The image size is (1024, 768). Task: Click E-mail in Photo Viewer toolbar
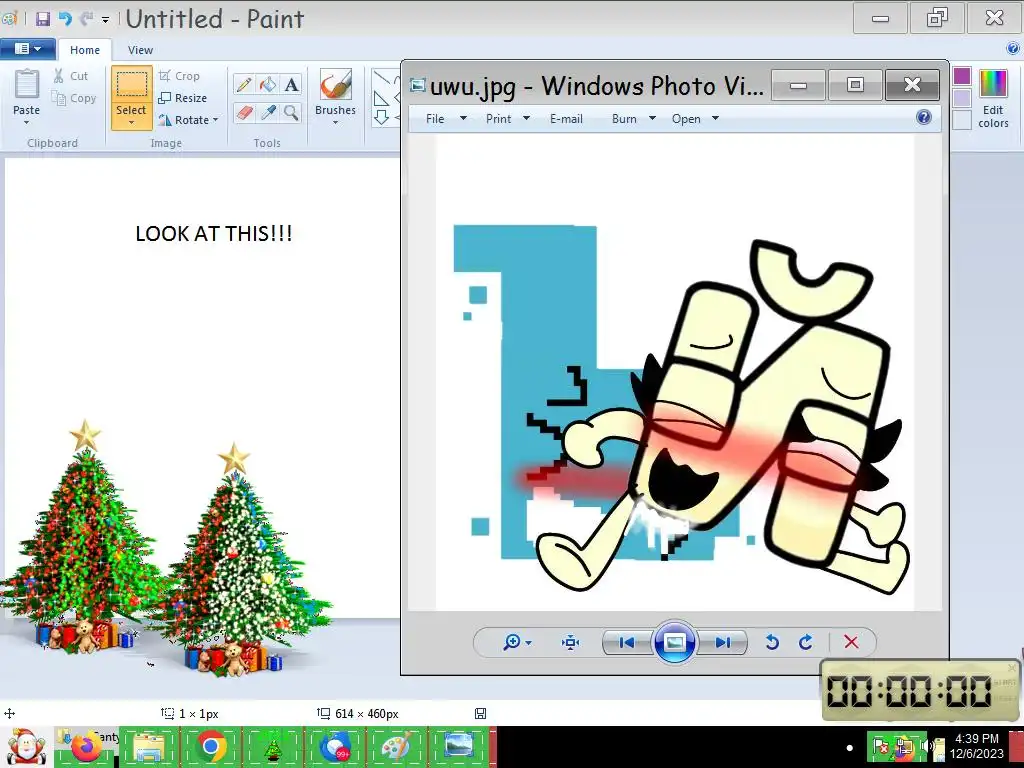point(566,119)
